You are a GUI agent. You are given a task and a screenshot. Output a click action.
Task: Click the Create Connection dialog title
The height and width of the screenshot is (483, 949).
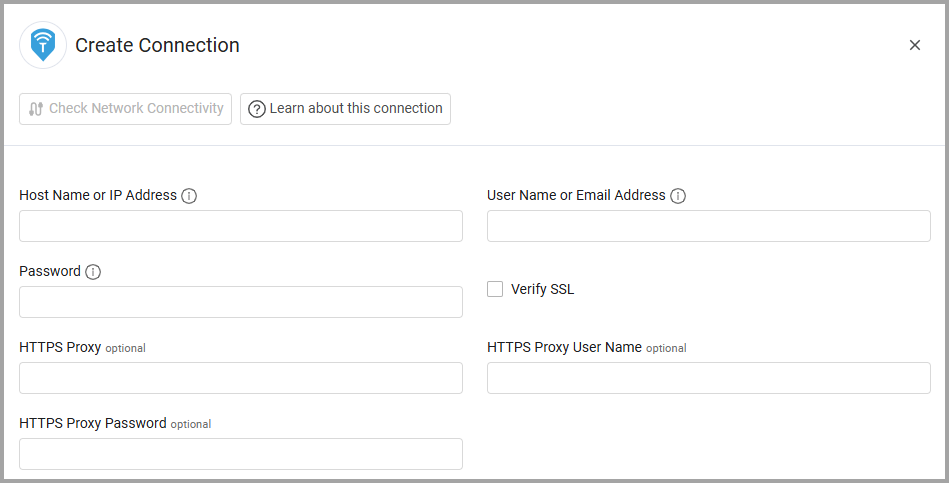tap(157, 45)
